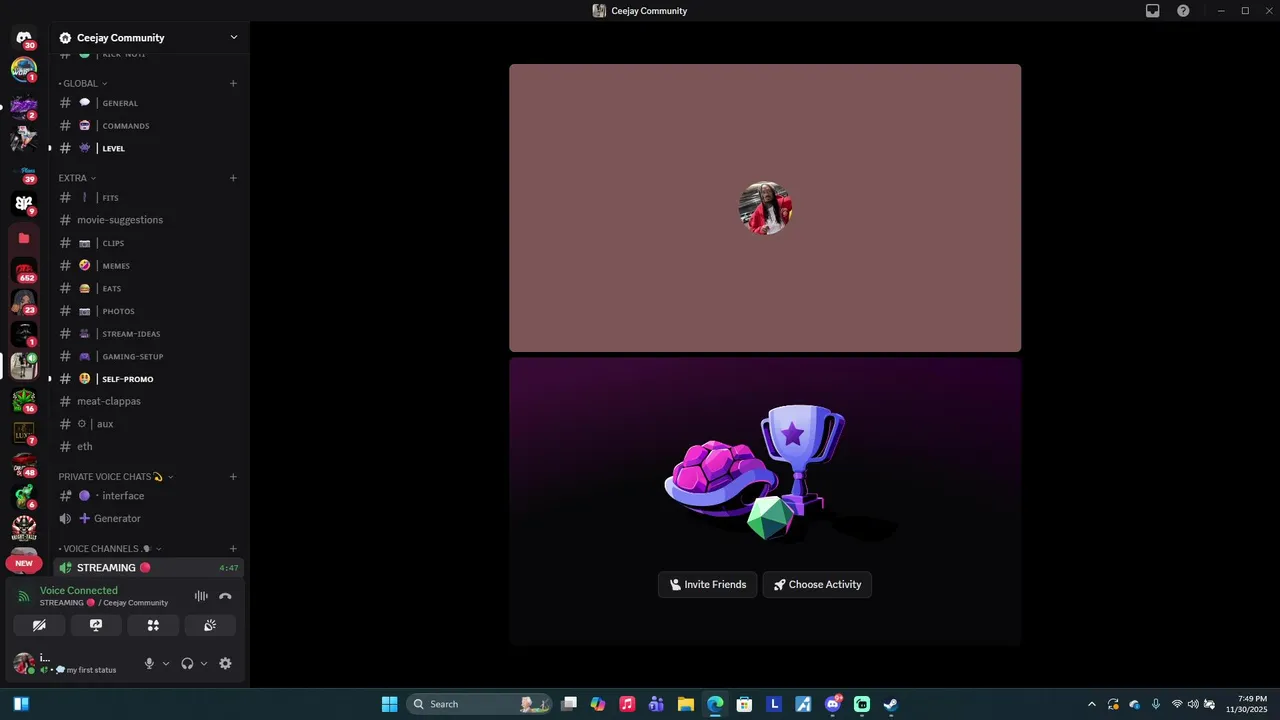Open server icon with 652 badge
The width and height of the screenshot is (1280, 720).
point(24,270)
